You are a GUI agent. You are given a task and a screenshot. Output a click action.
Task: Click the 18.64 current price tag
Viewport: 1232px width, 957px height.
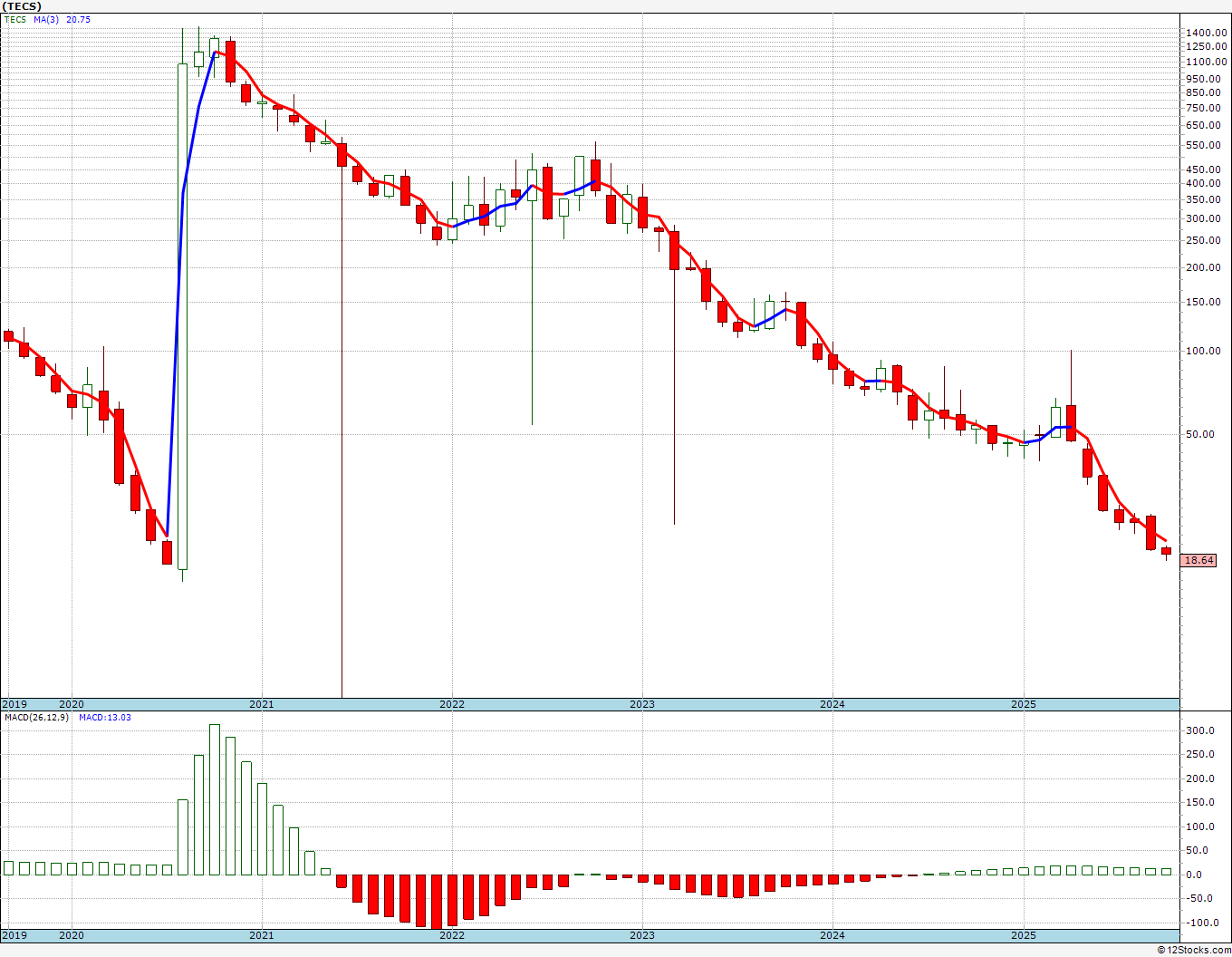pos(1198,561)
